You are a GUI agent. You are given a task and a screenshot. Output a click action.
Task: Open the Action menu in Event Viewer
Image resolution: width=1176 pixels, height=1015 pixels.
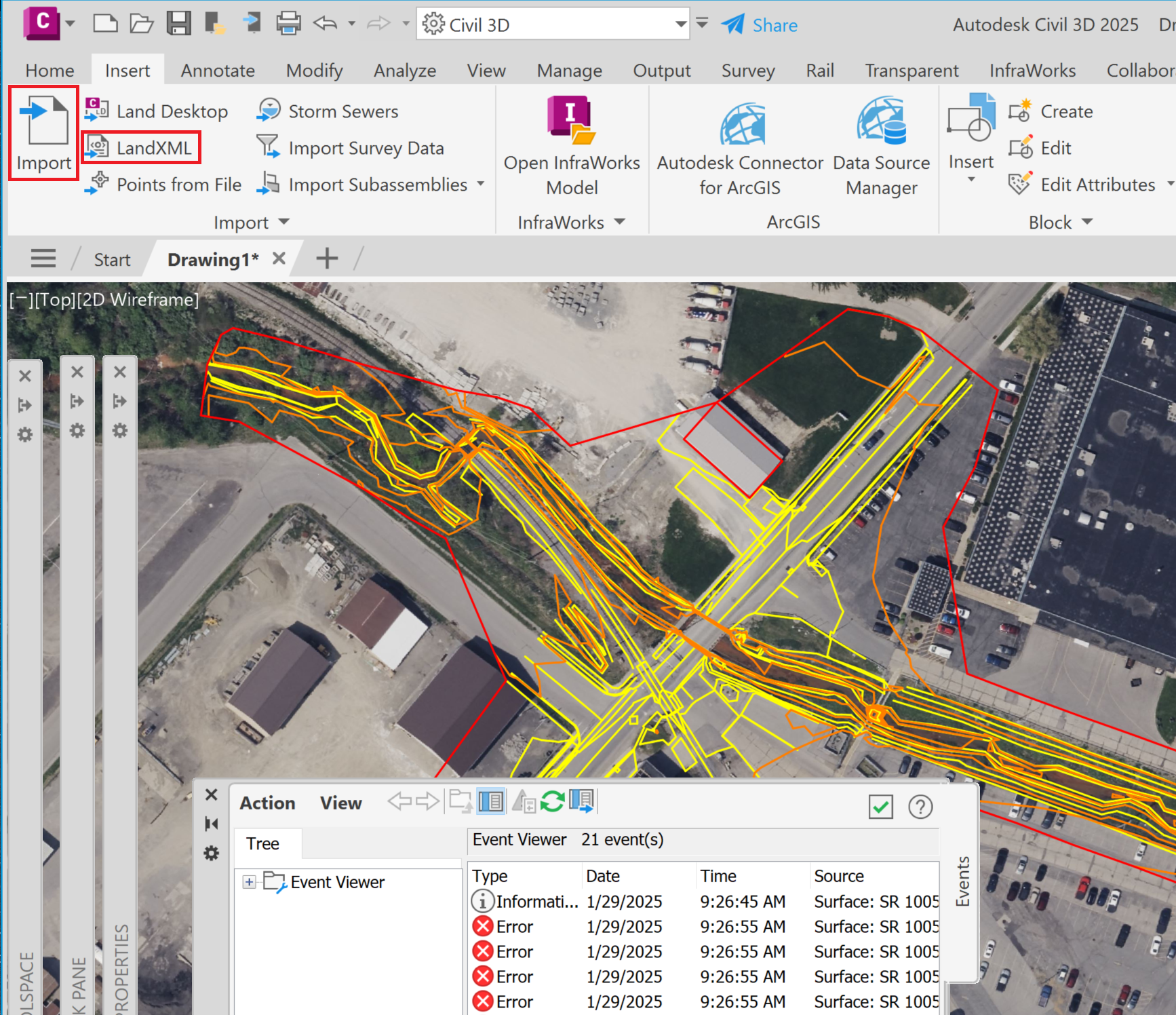pos(267,803)
